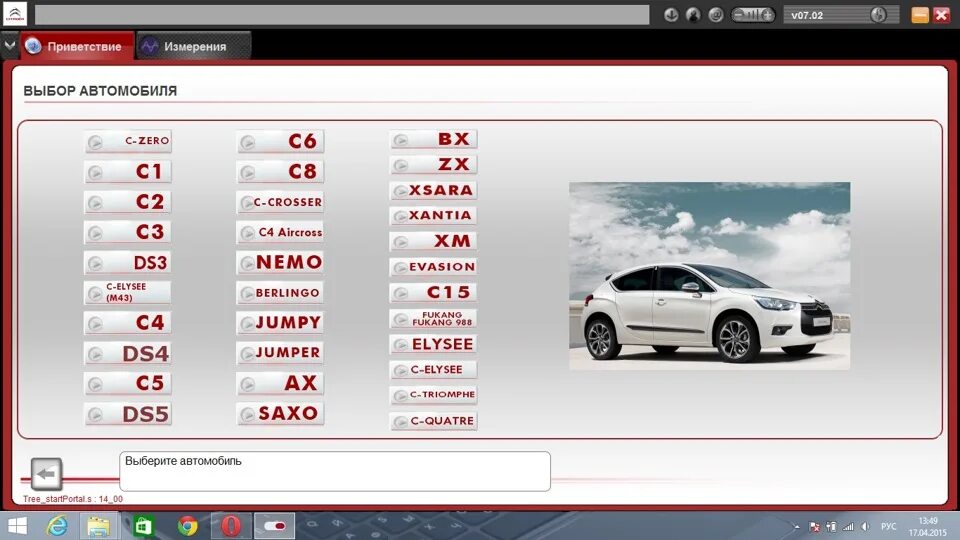Open the volume icon in the system tray
The height and width of the screenshot is (540, 960).
click(x=865, y=527)
